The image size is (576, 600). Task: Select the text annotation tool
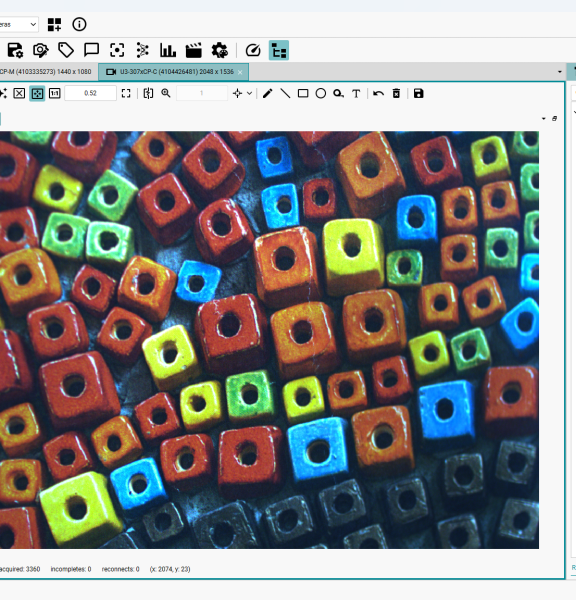356,94
